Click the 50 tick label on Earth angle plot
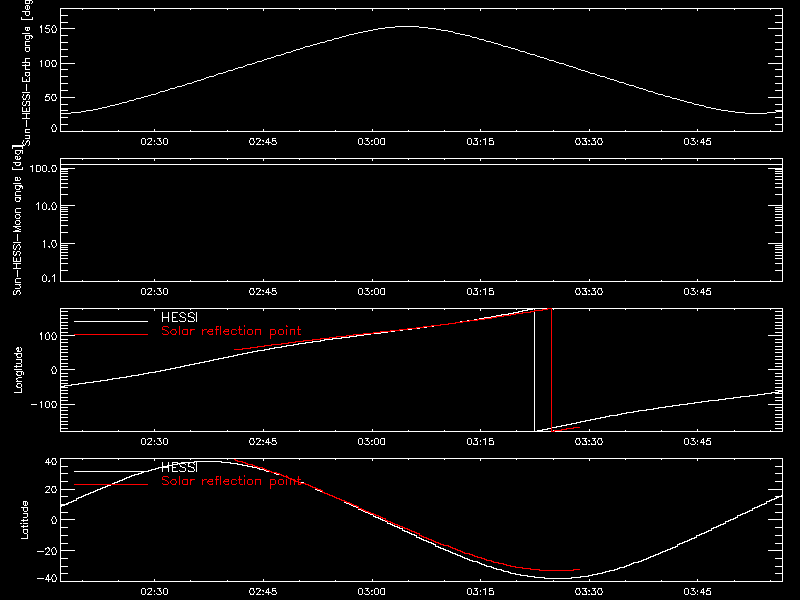Viewport: 800px width, 600px height. click(x=51, y=97)
